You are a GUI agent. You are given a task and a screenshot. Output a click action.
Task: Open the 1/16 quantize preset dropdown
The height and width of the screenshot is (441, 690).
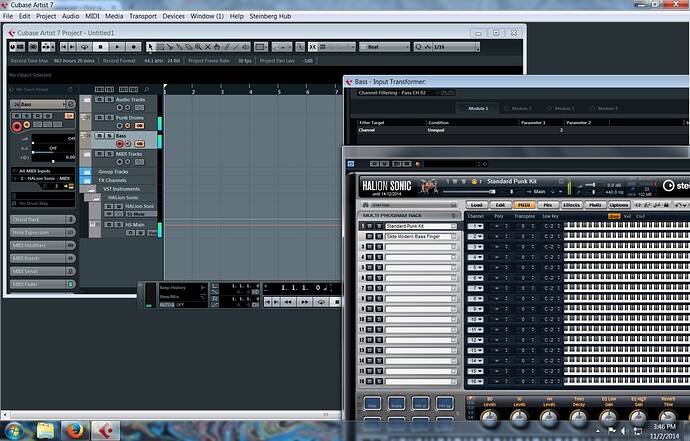point(455,47)
